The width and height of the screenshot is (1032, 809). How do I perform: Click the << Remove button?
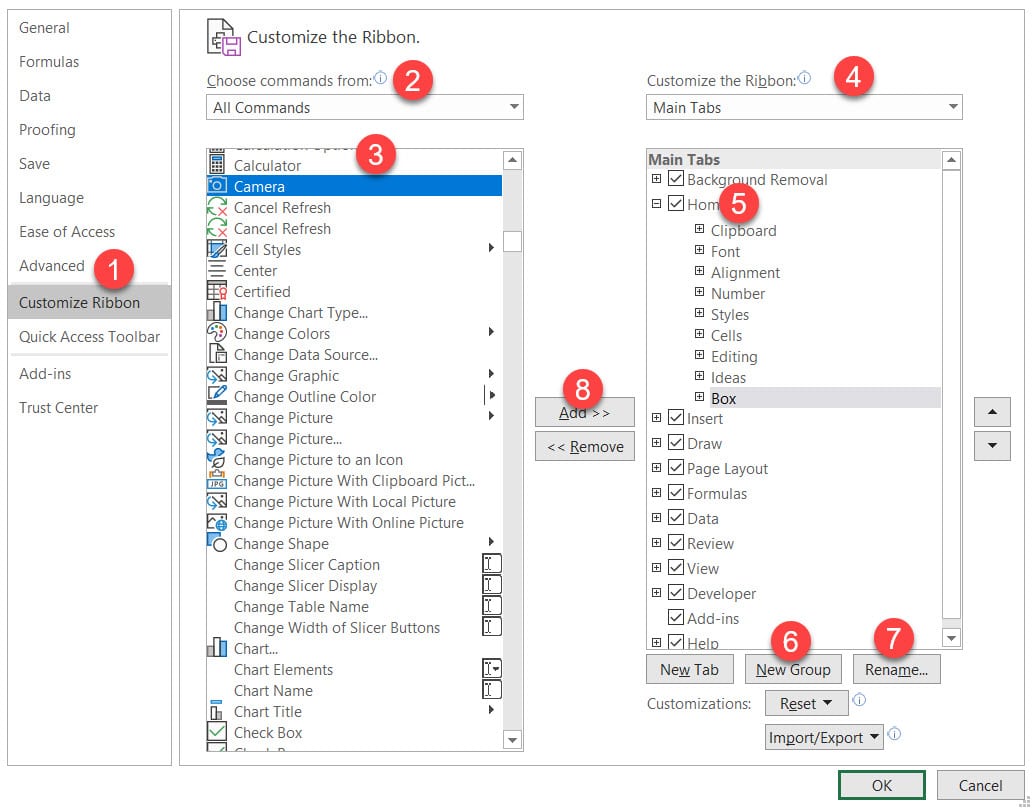coord(584,446)
